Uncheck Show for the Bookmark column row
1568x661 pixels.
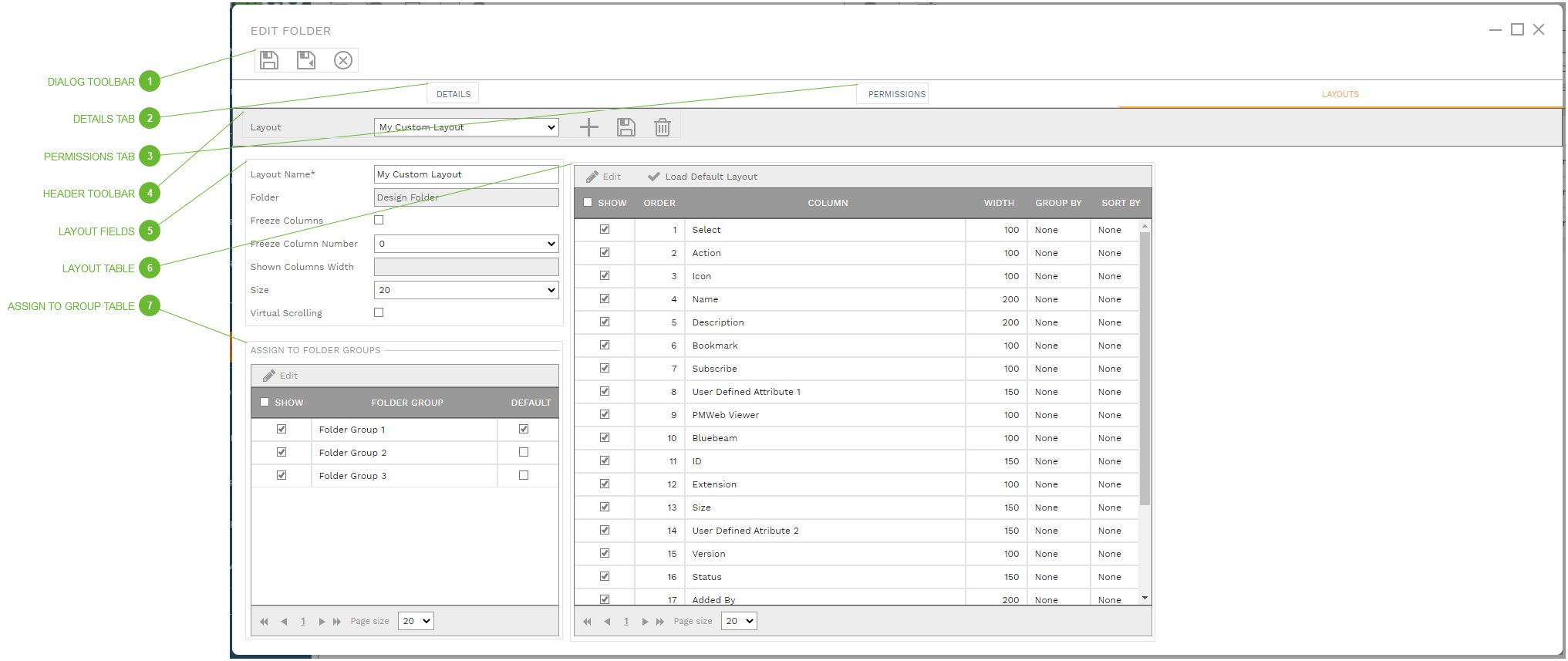click(x=605, y=345)
